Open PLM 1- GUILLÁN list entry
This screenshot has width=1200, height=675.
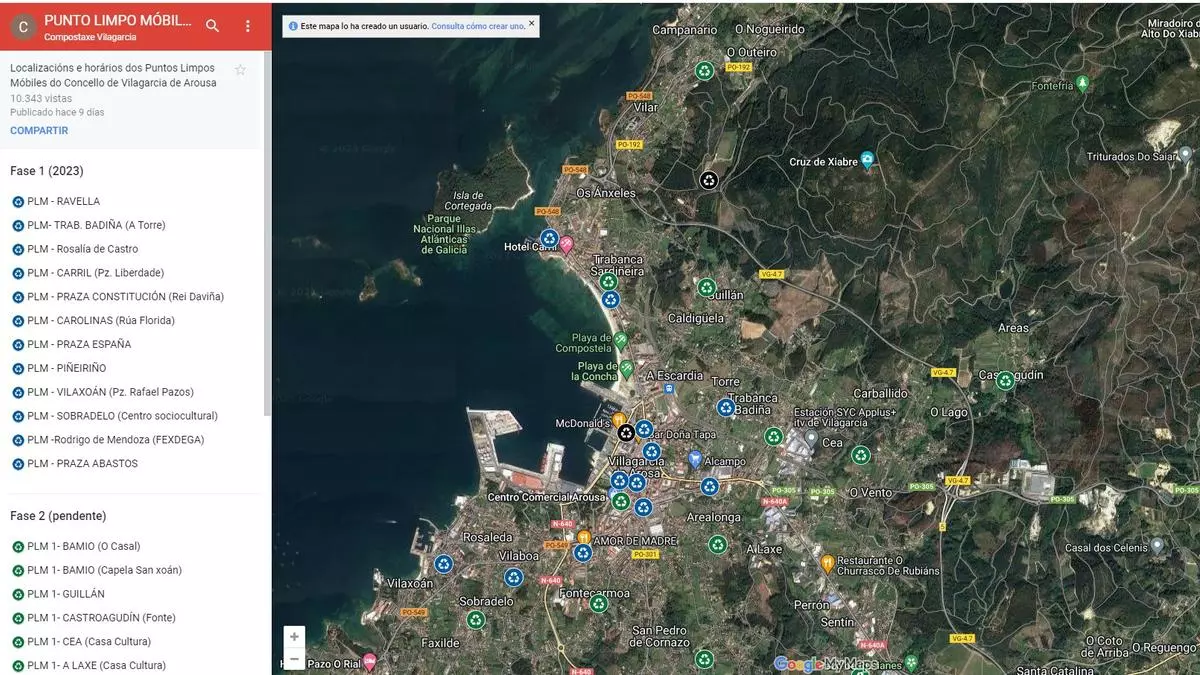tap(68, 594)
